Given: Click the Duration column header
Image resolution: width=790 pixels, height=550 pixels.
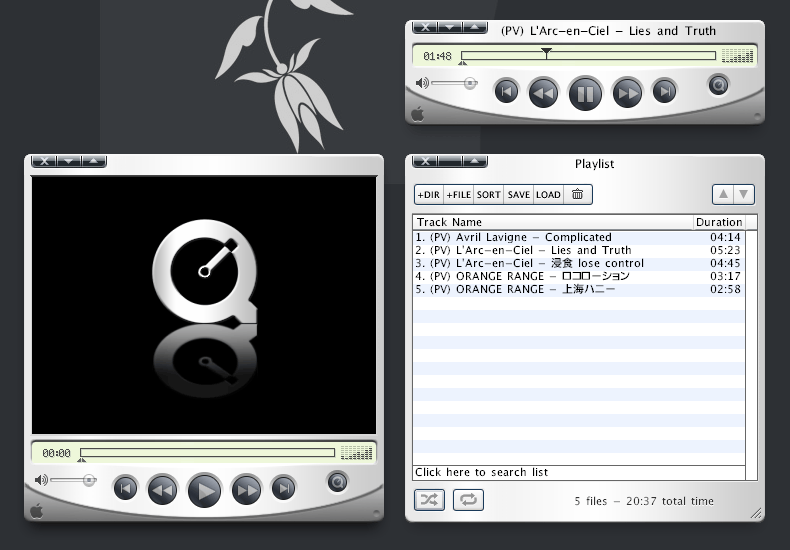Looking at the screenshot, I should pos(719,222).
